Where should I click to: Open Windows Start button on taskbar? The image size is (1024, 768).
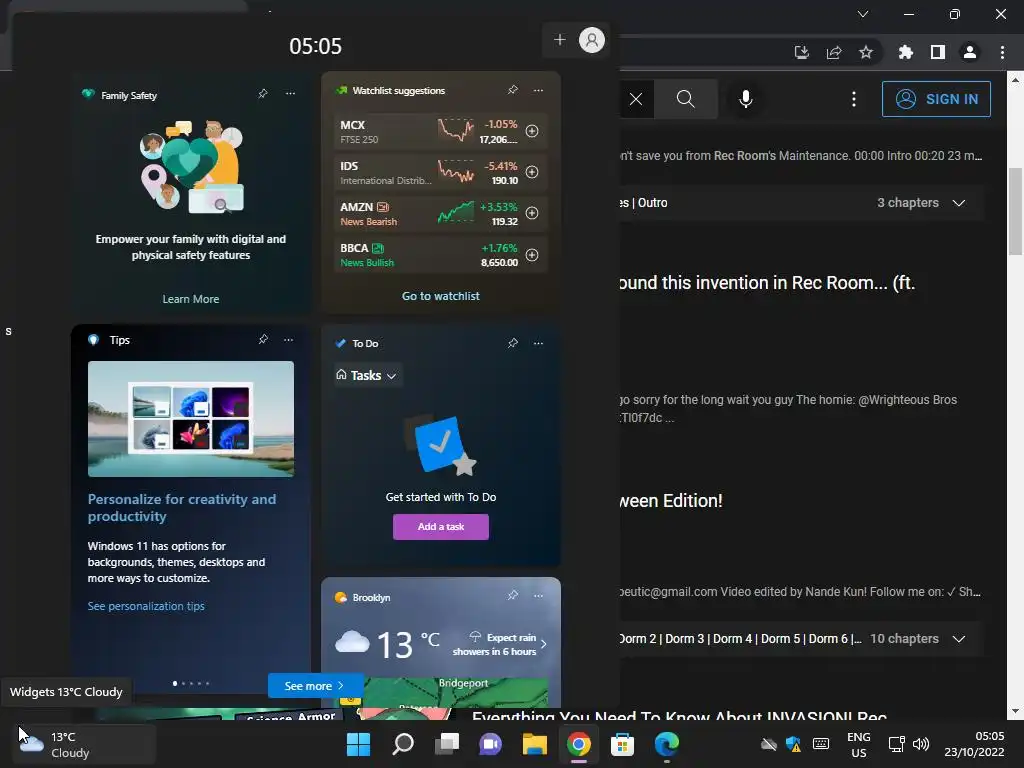(359, 744)
